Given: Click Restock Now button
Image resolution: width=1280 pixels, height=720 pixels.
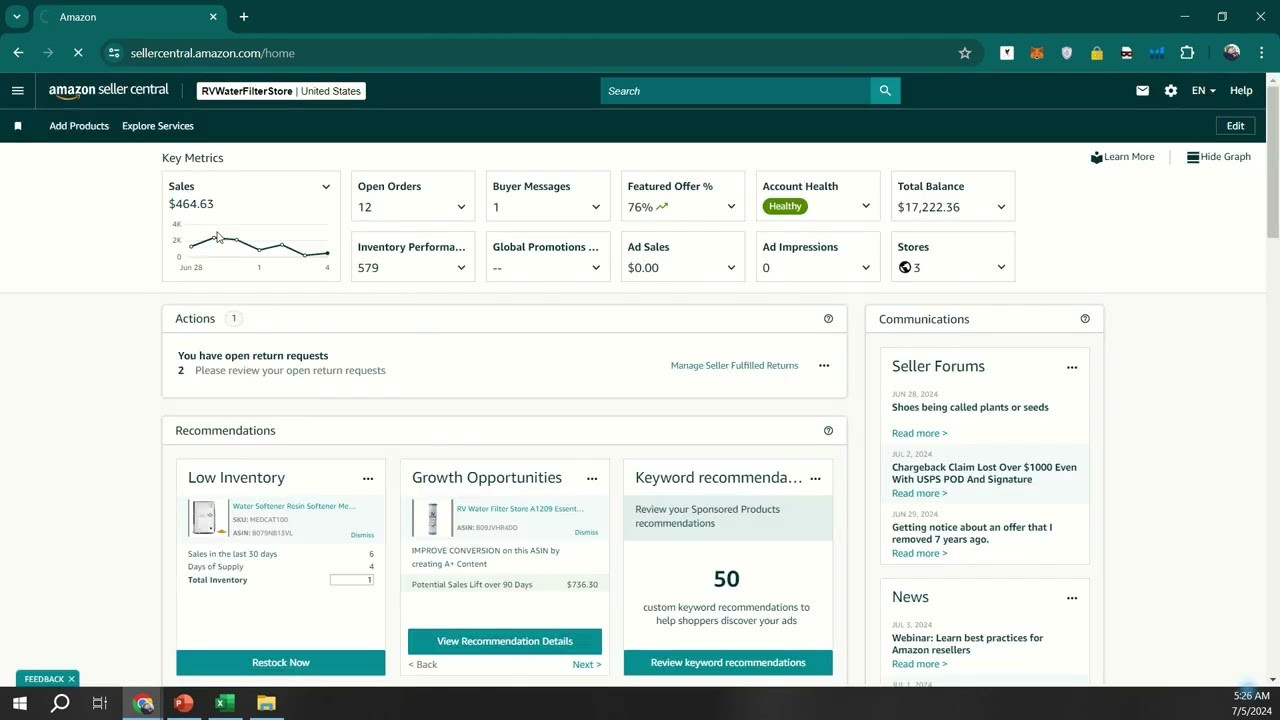Looking at the screenshot, I should (x=281, y=663).
